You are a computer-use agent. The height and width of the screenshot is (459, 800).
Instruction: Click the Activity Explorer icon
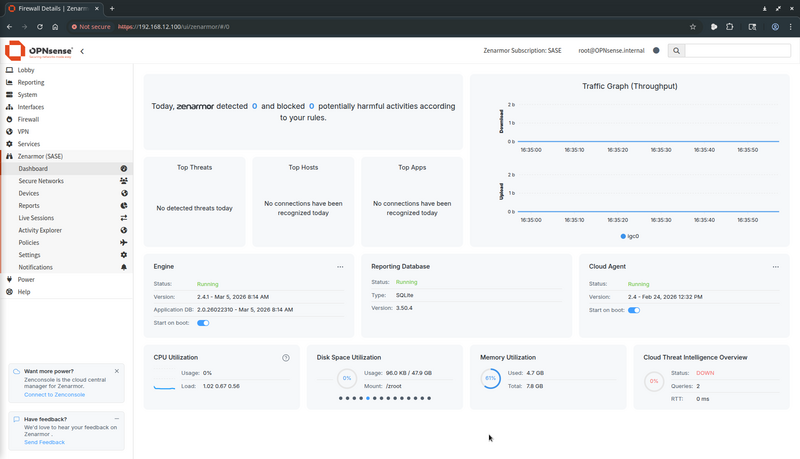tap(124, 230)
